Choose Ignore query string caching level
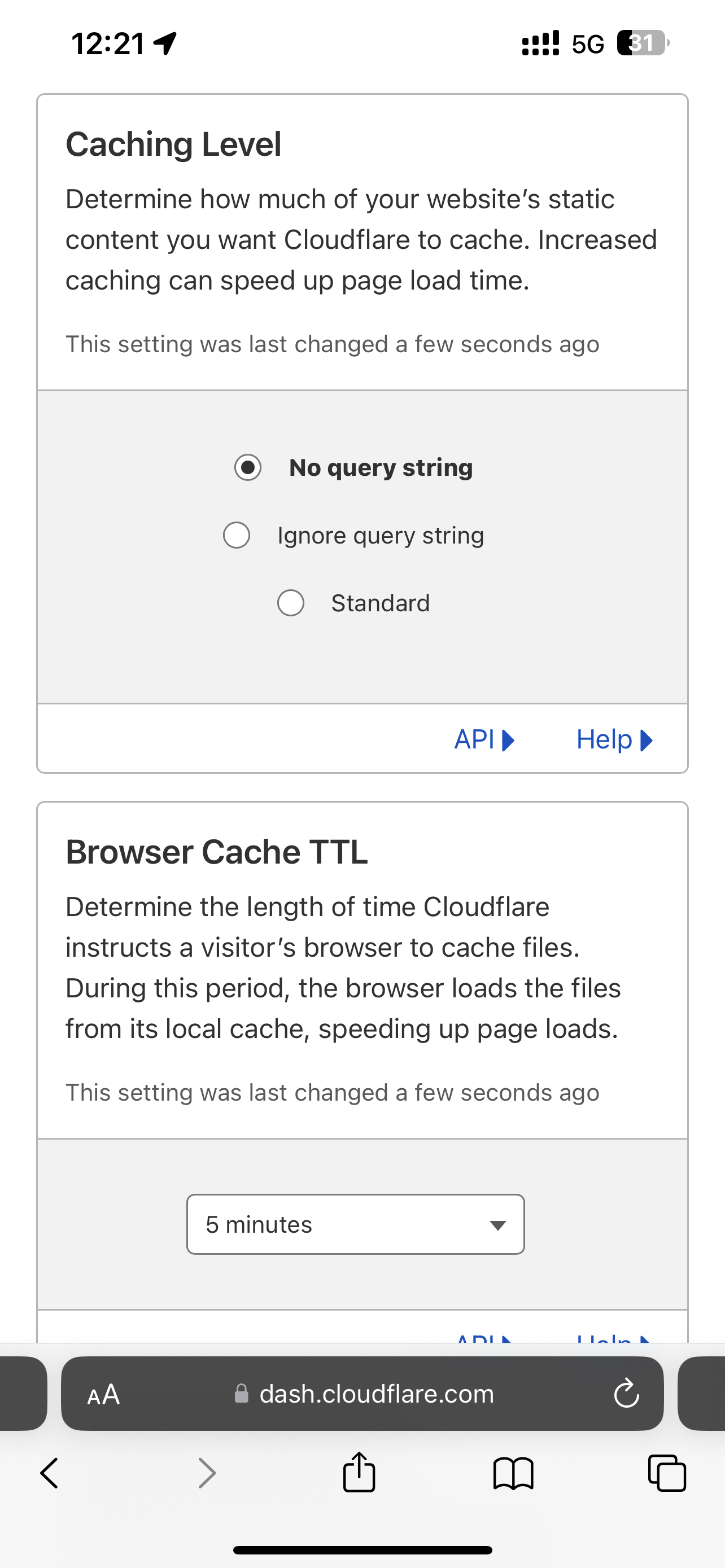 click(237, 535)
